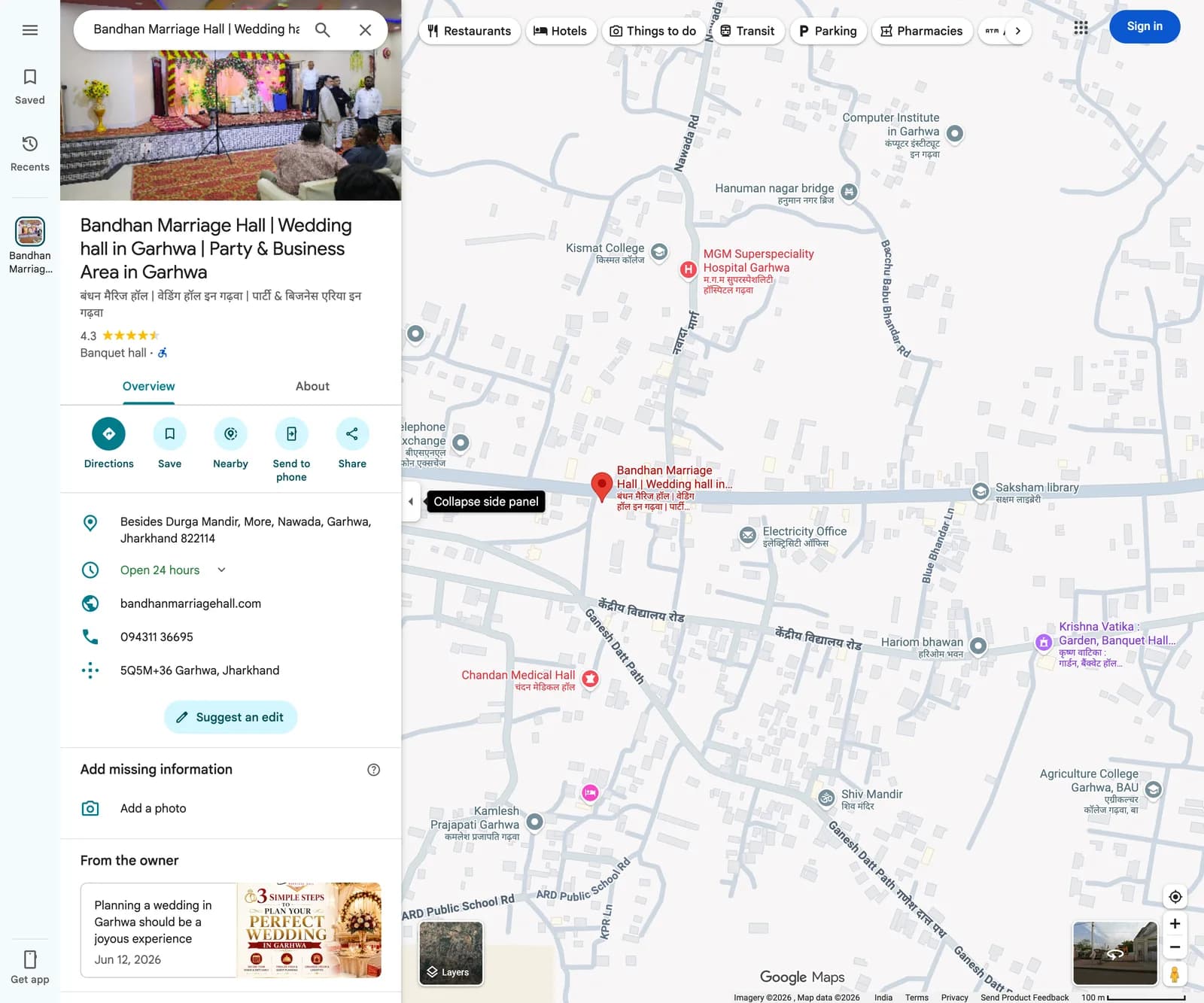This screenshot has width=1204, height=1003.
Task: Open Saved places in the sidebar
Action: (30, 87)
